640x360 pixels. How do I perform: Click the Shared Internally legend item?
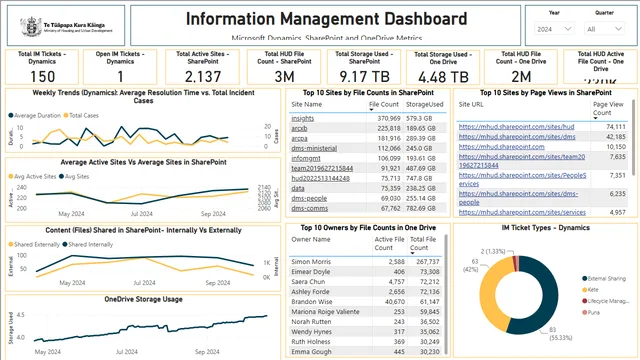click(88, 244)
